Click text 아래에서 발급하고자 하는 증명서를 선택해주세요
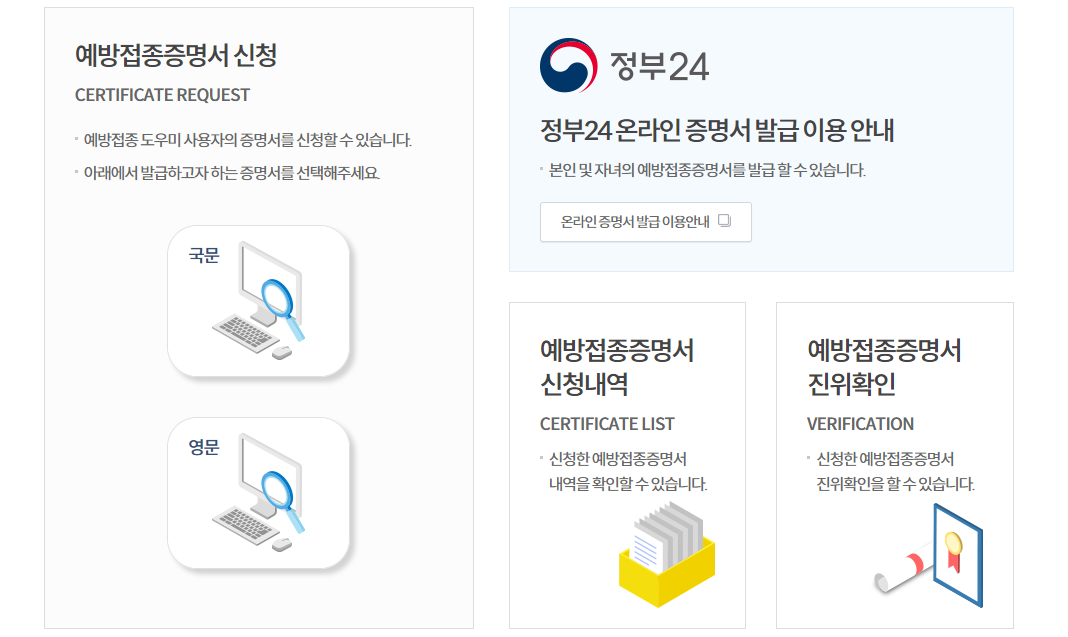The width and height of the screenshot is (1068, 637). coord(232,173)
